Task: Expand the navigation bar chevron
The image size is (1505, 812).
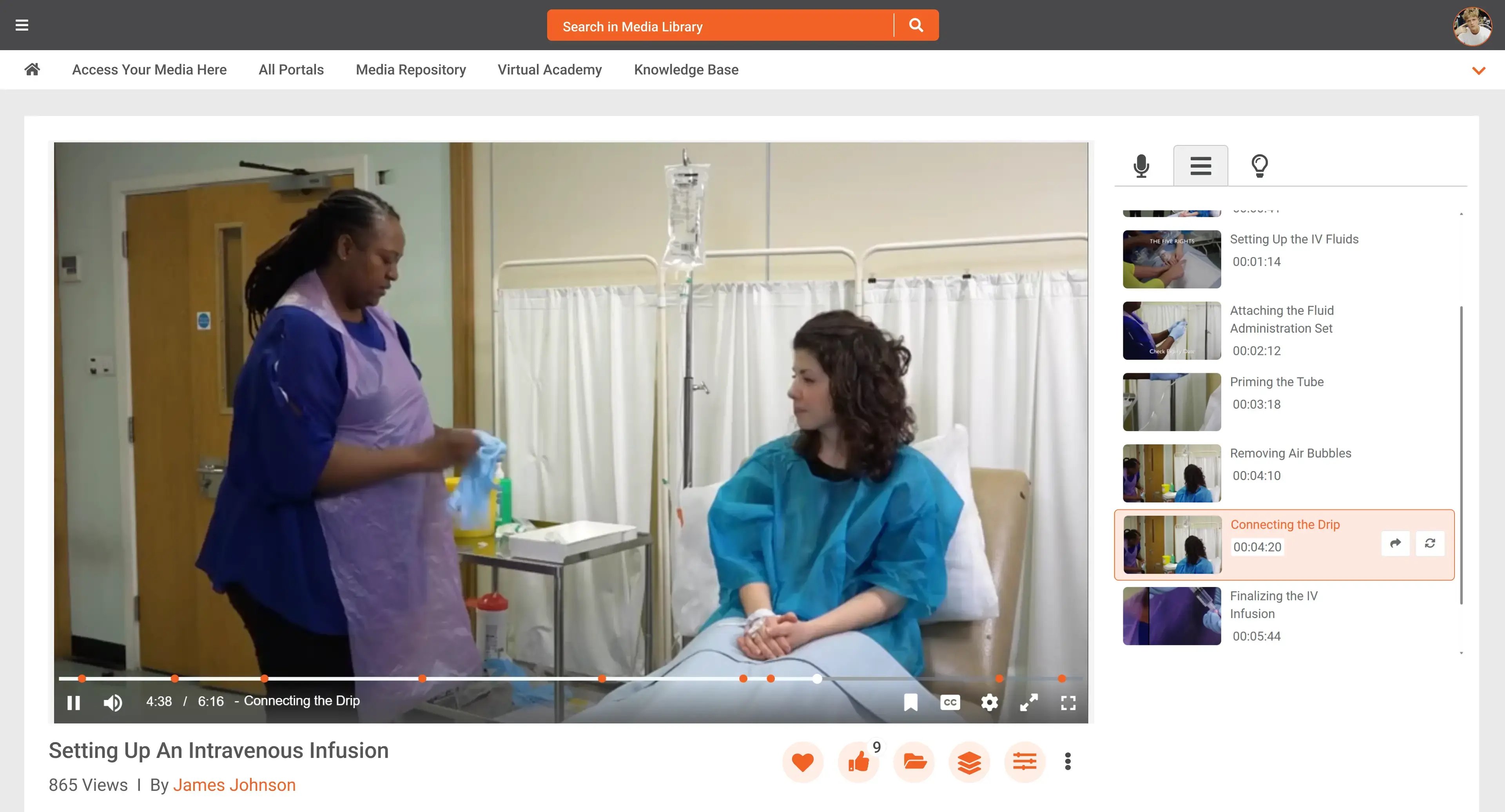Action: coord(1478,71)
